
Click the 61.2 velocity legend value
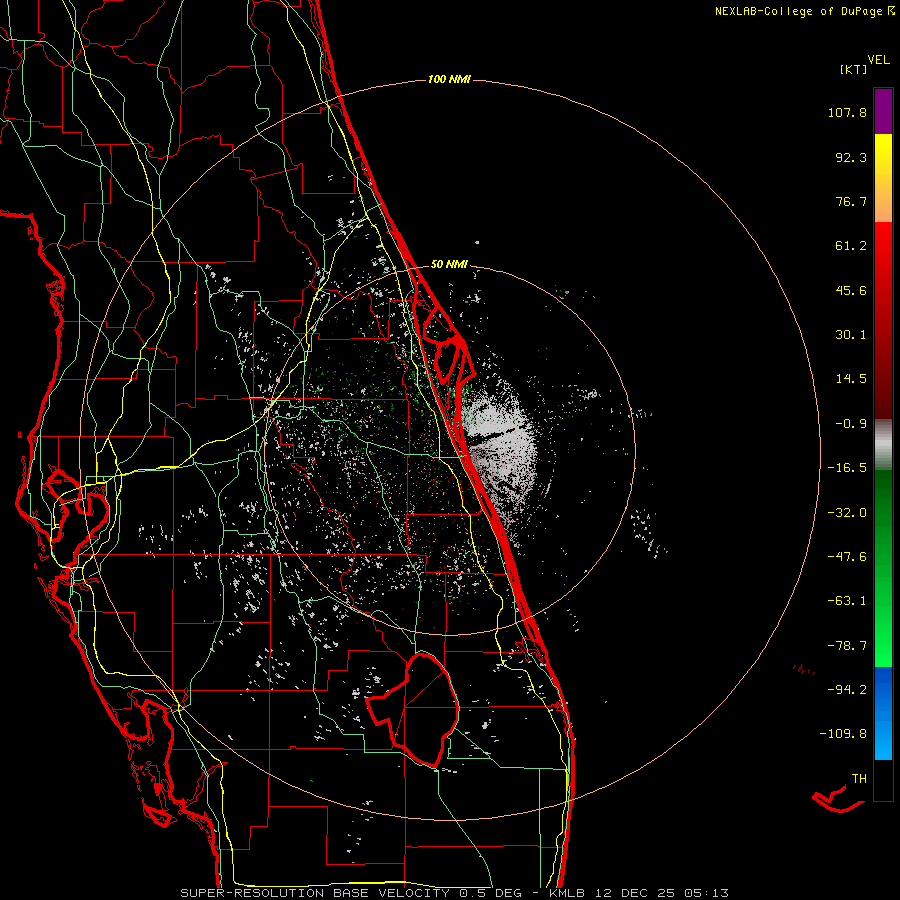[851, 246]
